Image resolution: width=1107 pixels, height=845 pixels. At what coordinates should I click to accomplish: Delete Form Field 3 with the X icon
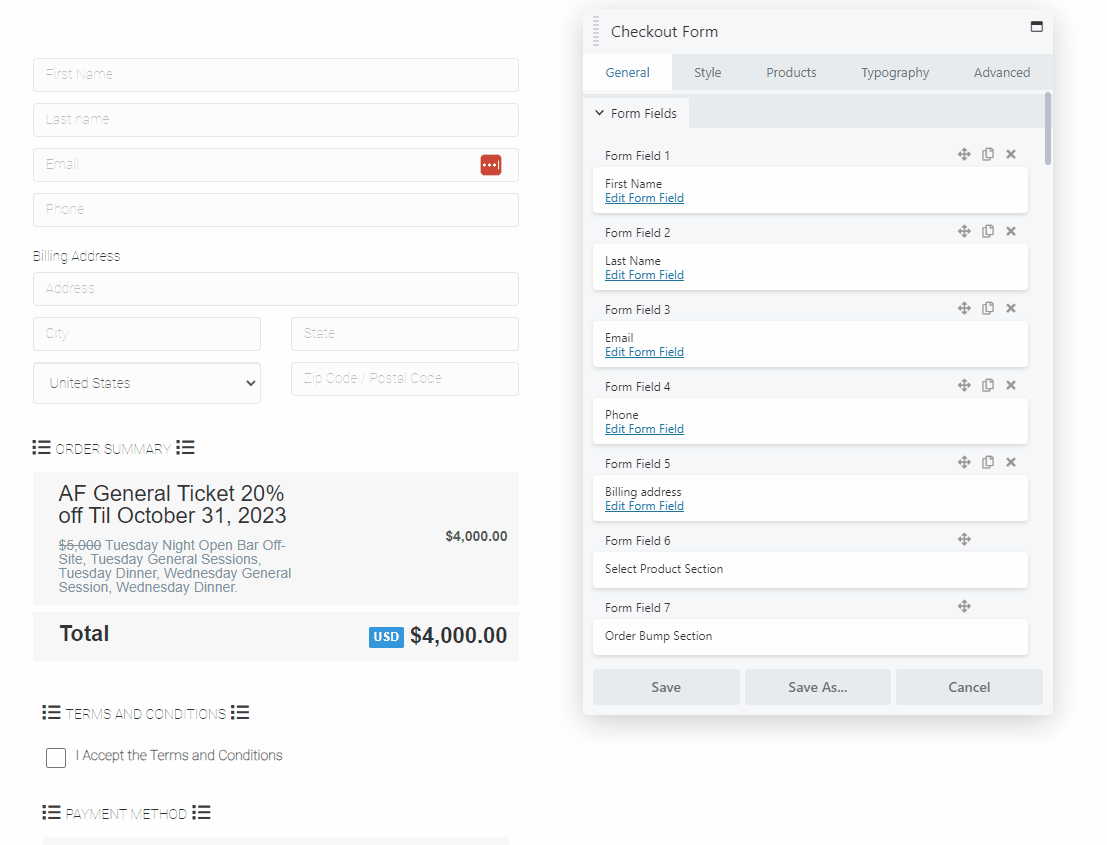(1011, 308)
